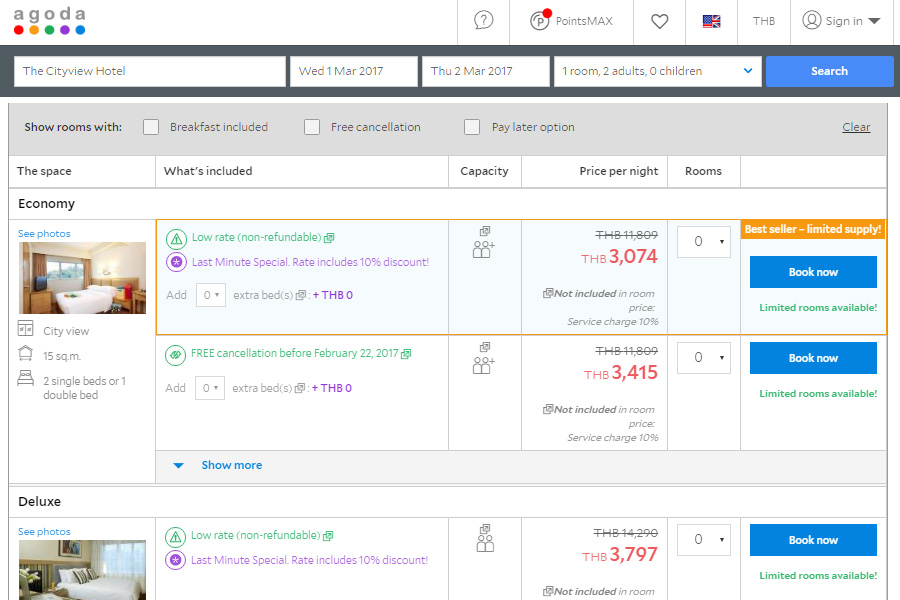Open the rooms and guests dropdown

coord(657,71)
